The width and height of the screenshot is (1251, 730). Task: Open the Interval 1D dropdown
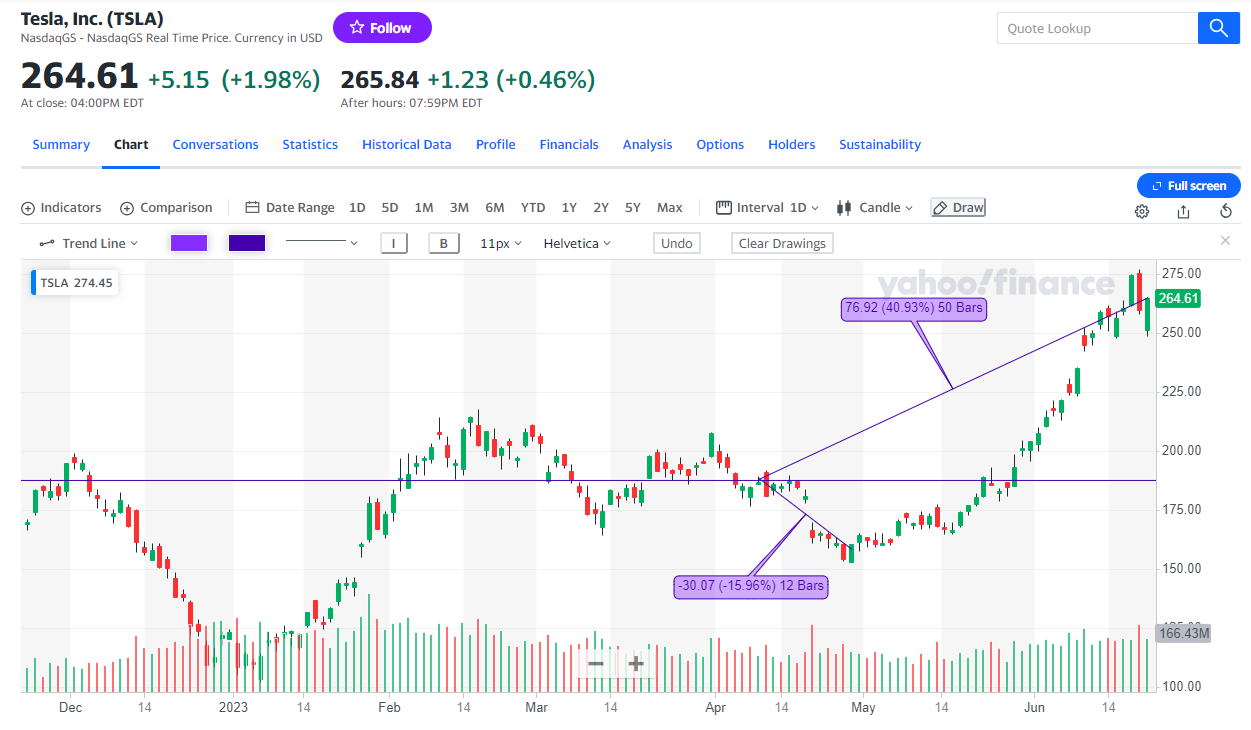[767, 208]
